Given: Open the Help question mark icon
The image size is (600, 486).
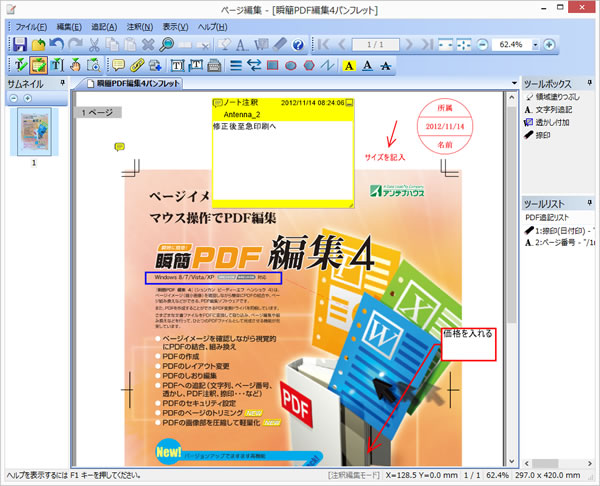Looking at the screenshot, I should pyautogui.click(x=298, y=45).
